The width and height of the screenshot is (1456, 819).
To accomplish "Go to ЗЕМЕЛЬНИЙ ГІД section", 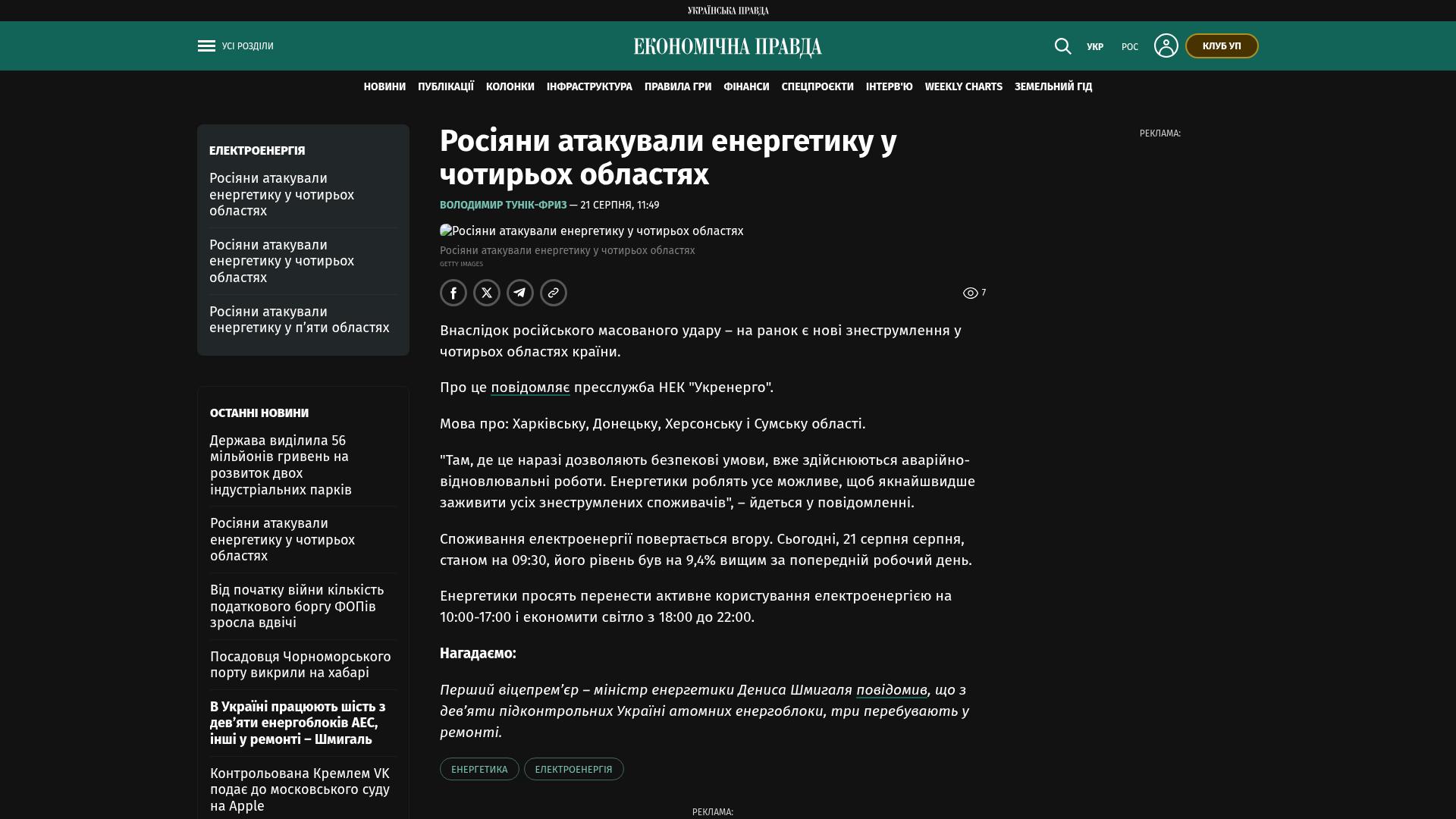I will pos(1053,87).
